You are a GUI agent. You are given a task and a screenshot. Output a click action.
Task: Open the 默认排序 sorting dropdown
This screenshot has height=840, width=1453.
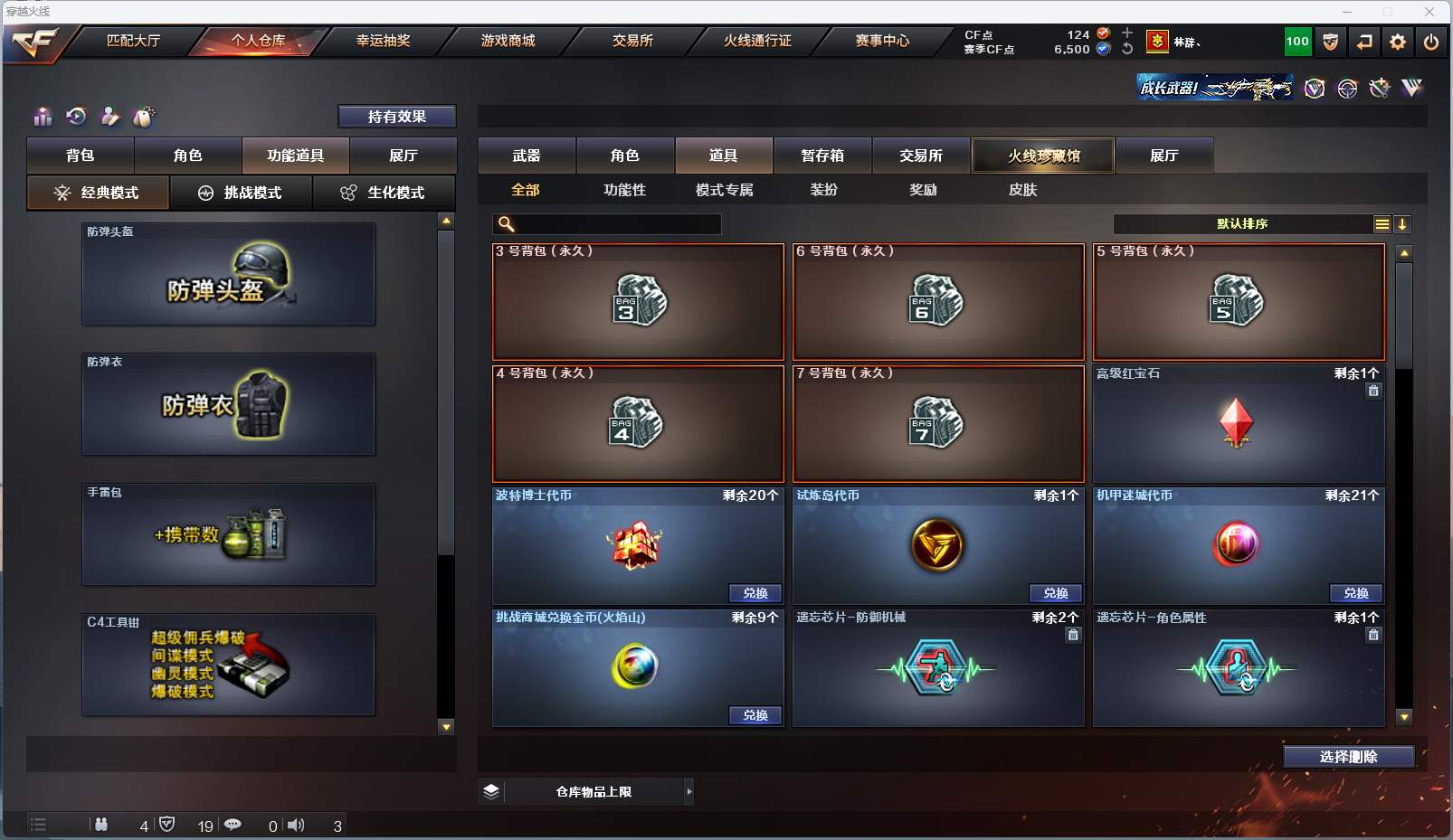tap(1242, 224)
